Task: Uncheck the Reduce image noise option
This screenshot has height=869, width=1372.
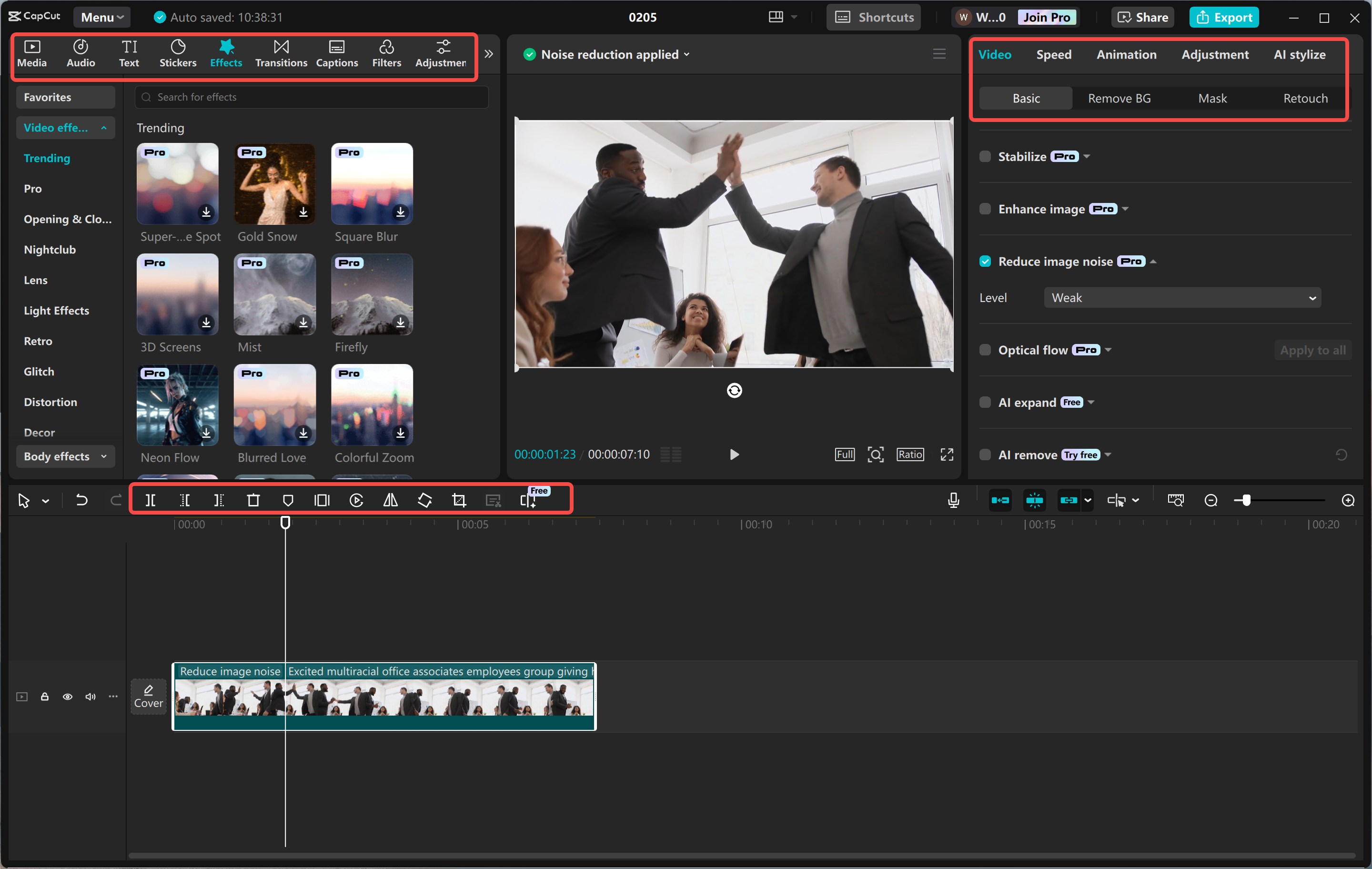Action: 985,261
